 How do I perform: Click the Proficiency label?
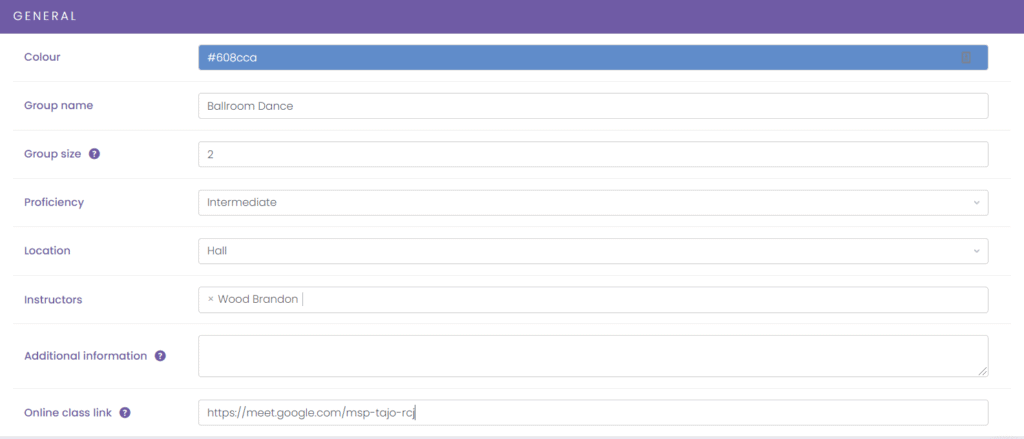54,203
